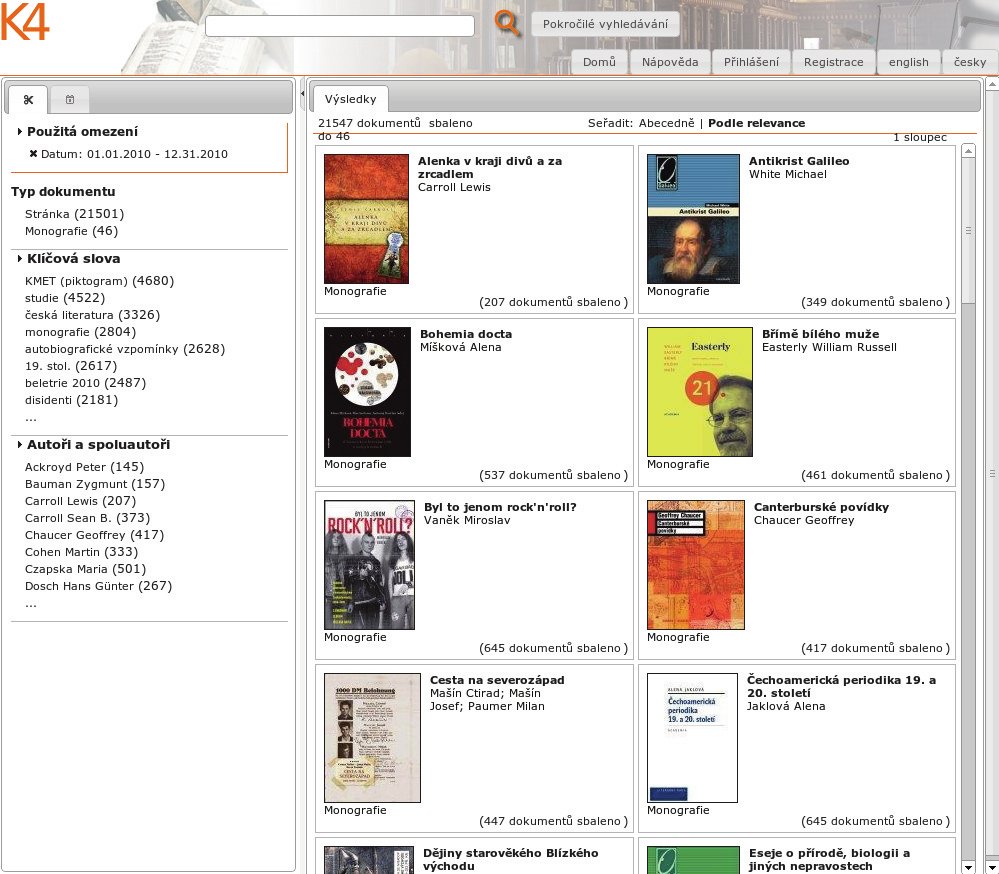Filter by keyword disidenti

pos(71,400)
